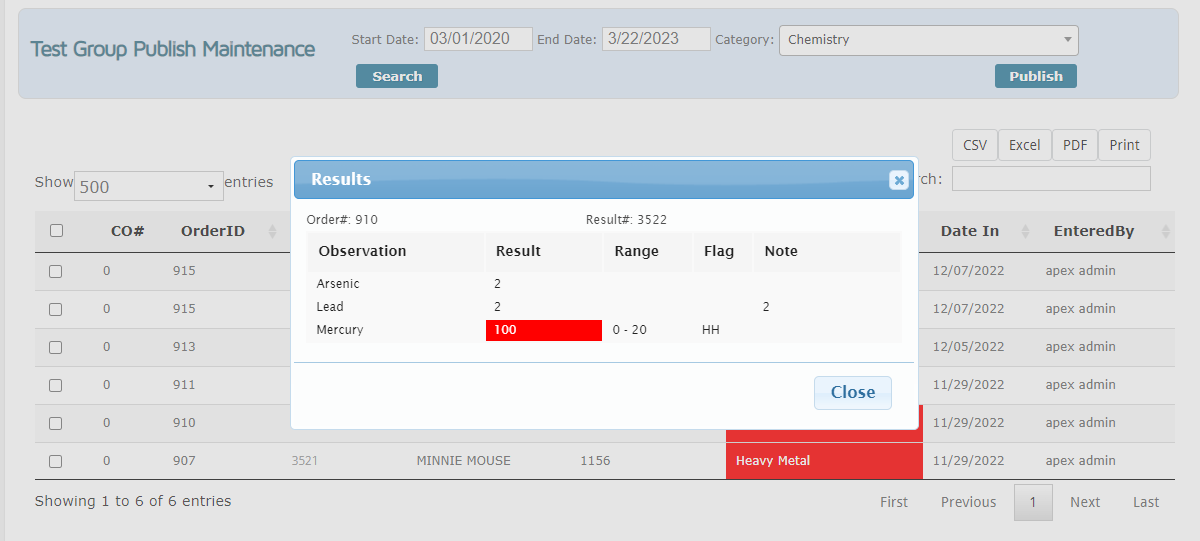Click the Note column header in dialog
1200x541 pixels.
tap(781, 251)
